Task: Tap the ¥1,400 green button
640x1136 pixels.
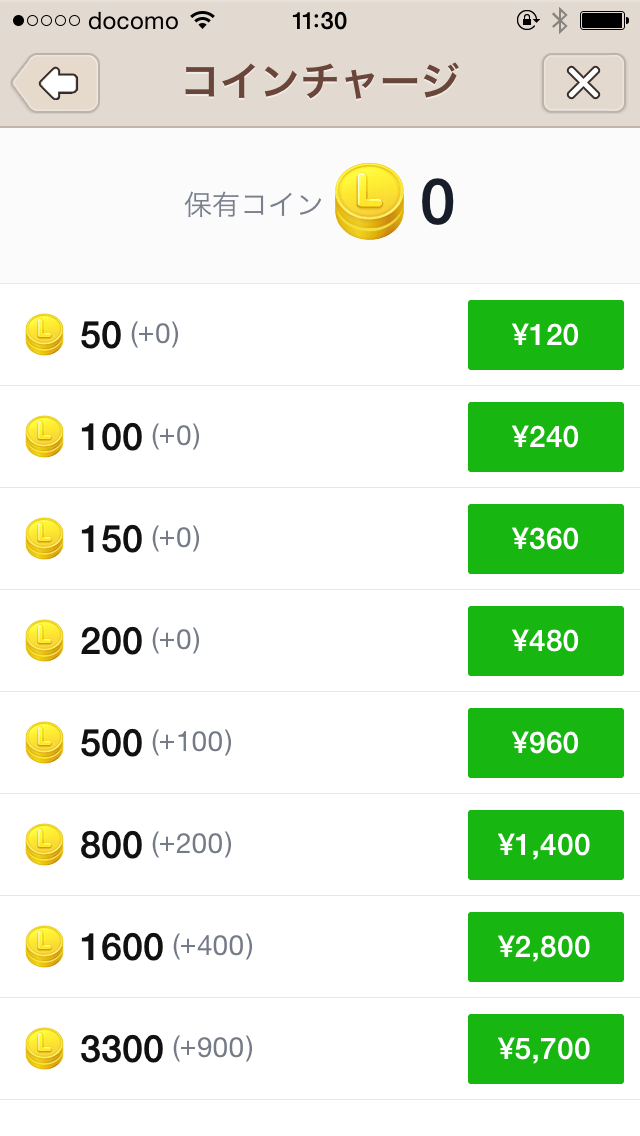Action: 545,845
